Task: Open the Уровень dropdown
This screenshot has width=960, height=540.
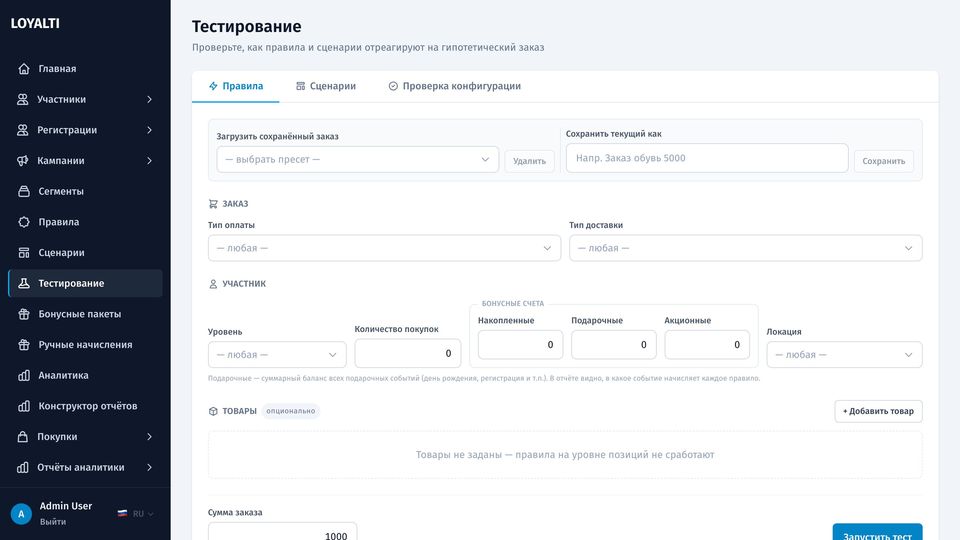Action: (x=277, y=354)
